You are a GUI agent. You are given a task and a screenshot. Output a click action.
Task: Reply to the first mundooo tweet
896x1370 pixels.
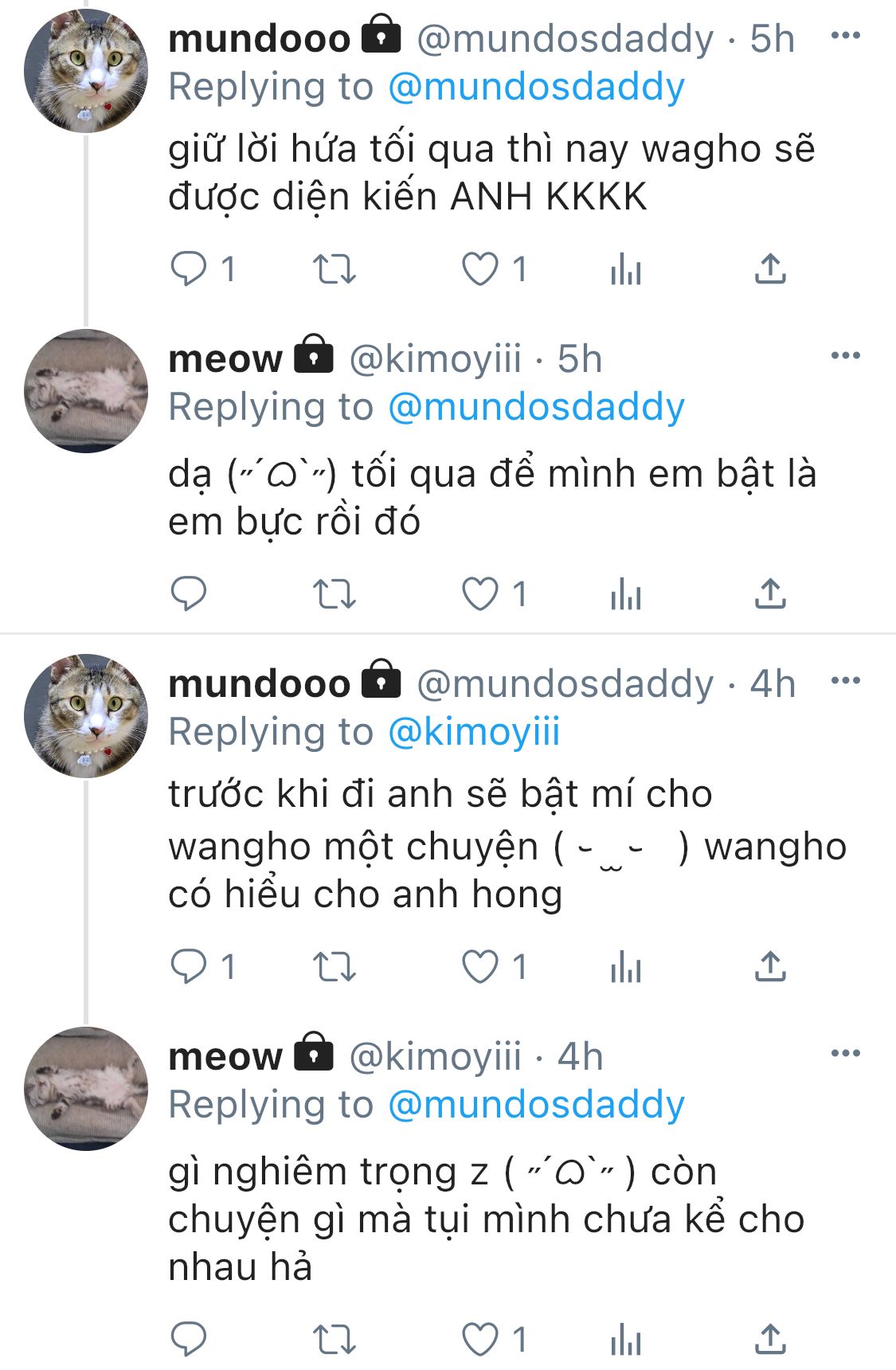tap(189, 269)
